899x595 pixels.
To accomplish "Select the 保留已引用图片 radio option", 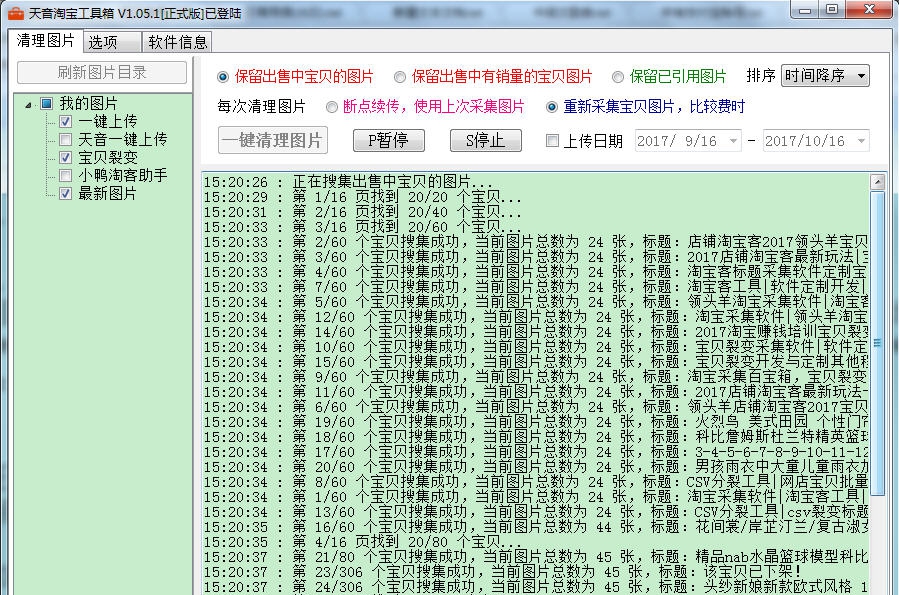I will tap(615, 77).
